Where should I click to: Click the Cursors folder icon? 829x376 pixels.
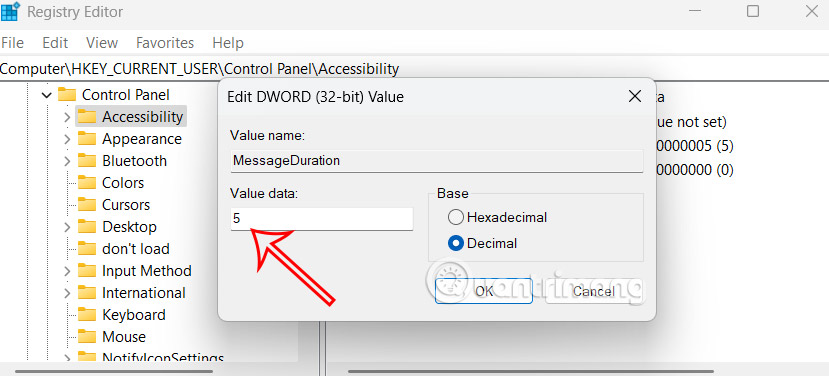coord(86,205)
